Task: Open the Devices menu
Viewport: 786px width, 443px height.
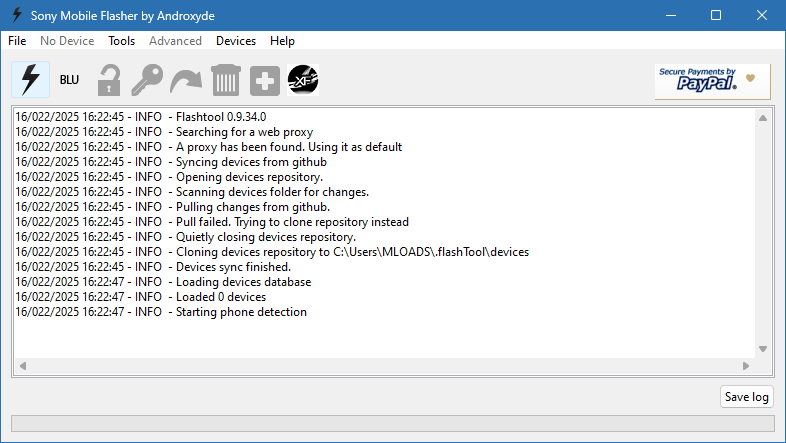Action: 236,41
